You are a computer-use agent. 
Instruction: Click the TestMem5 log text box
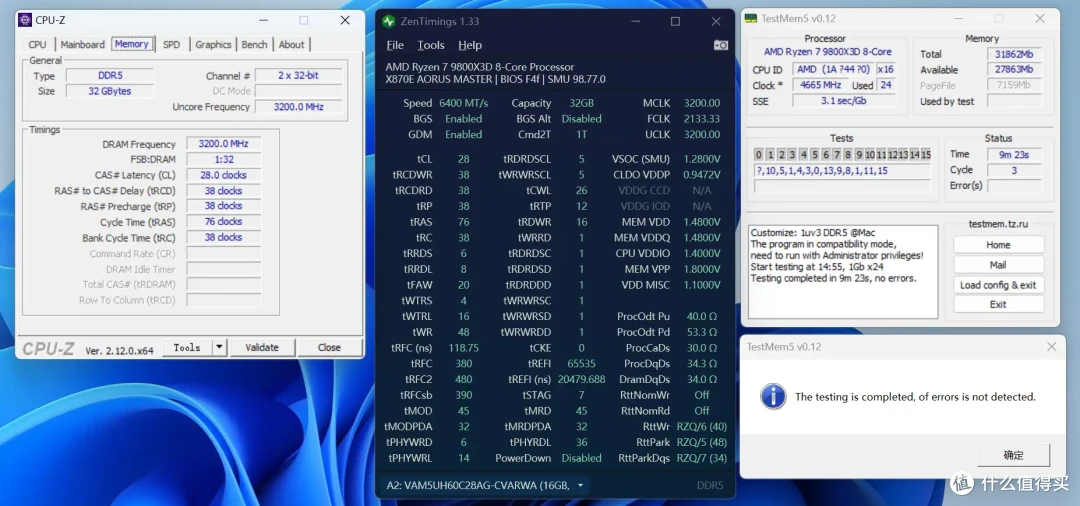point(843,272)
